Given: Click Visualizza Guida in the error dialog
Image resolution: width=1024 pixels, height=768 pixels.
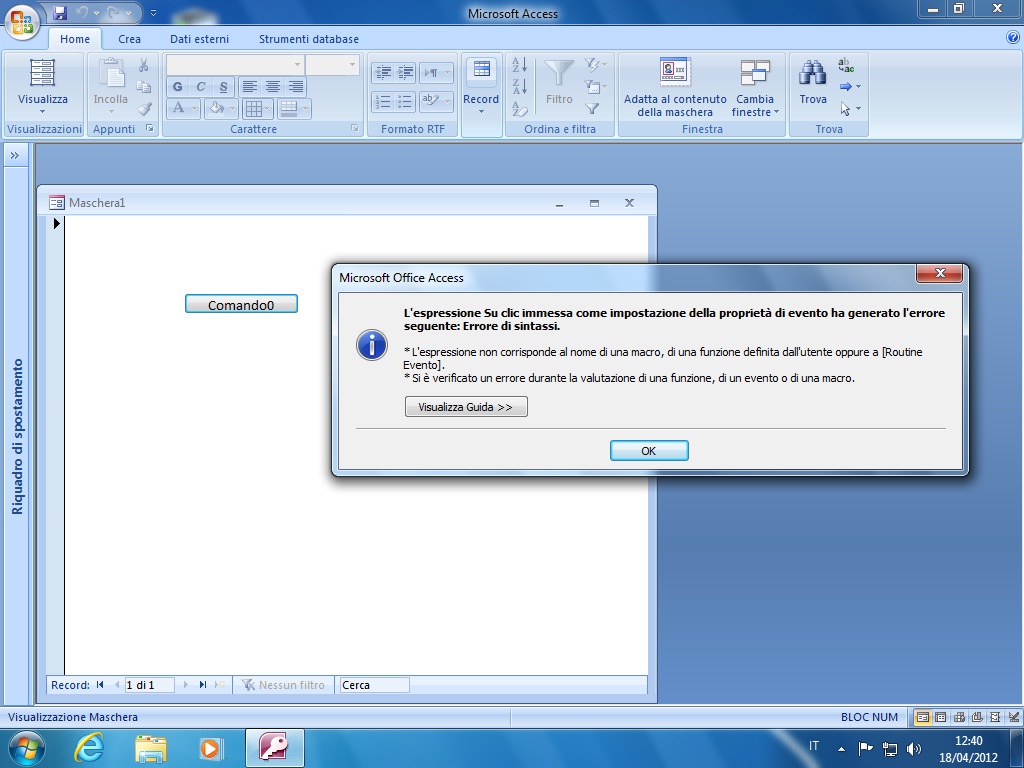Looking at the screenshot, I should [466, 407].
